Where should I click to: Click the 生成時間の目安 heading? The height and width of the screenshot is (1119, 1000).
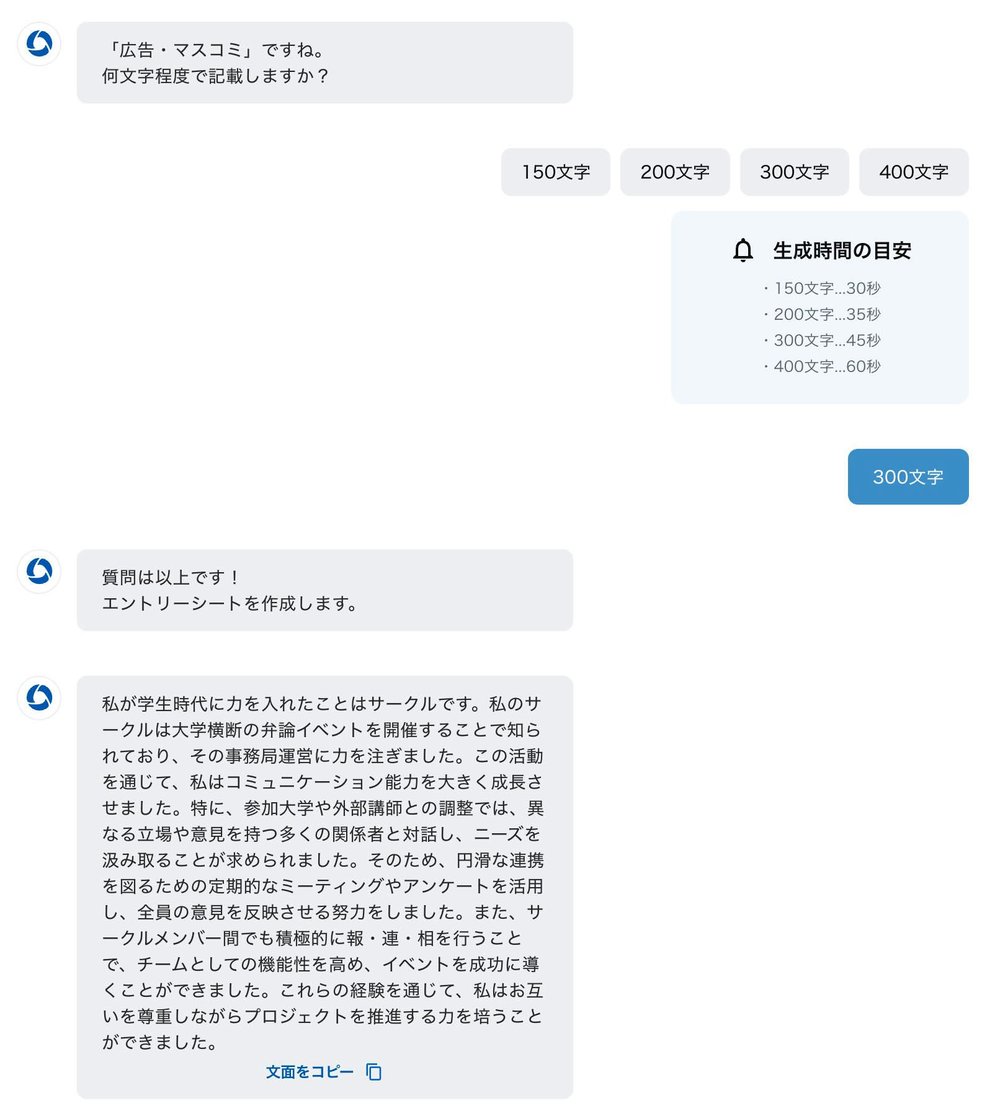coord(842,250)
